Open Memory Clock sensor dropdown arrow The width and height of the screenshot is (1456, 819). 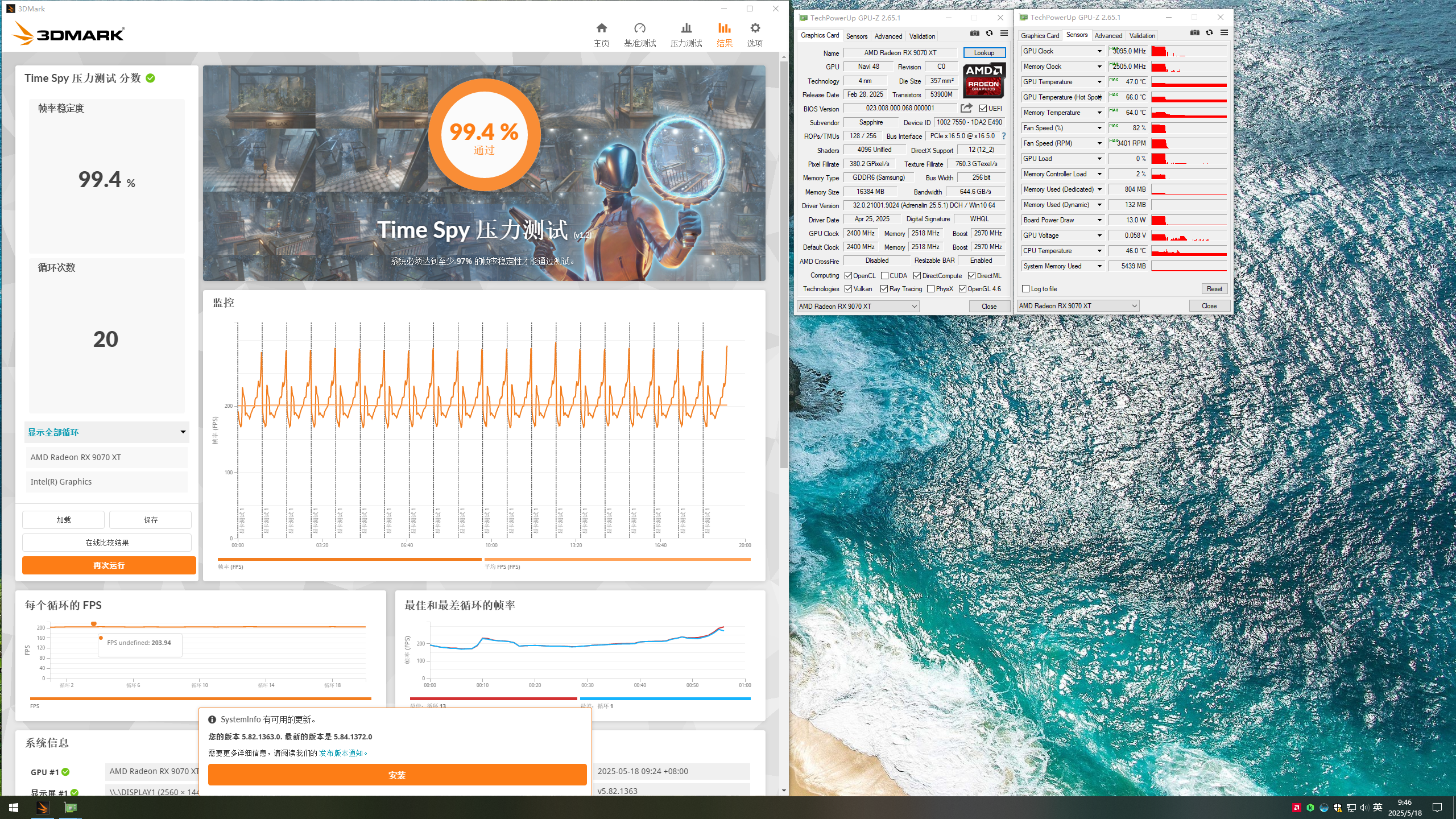1099,67
